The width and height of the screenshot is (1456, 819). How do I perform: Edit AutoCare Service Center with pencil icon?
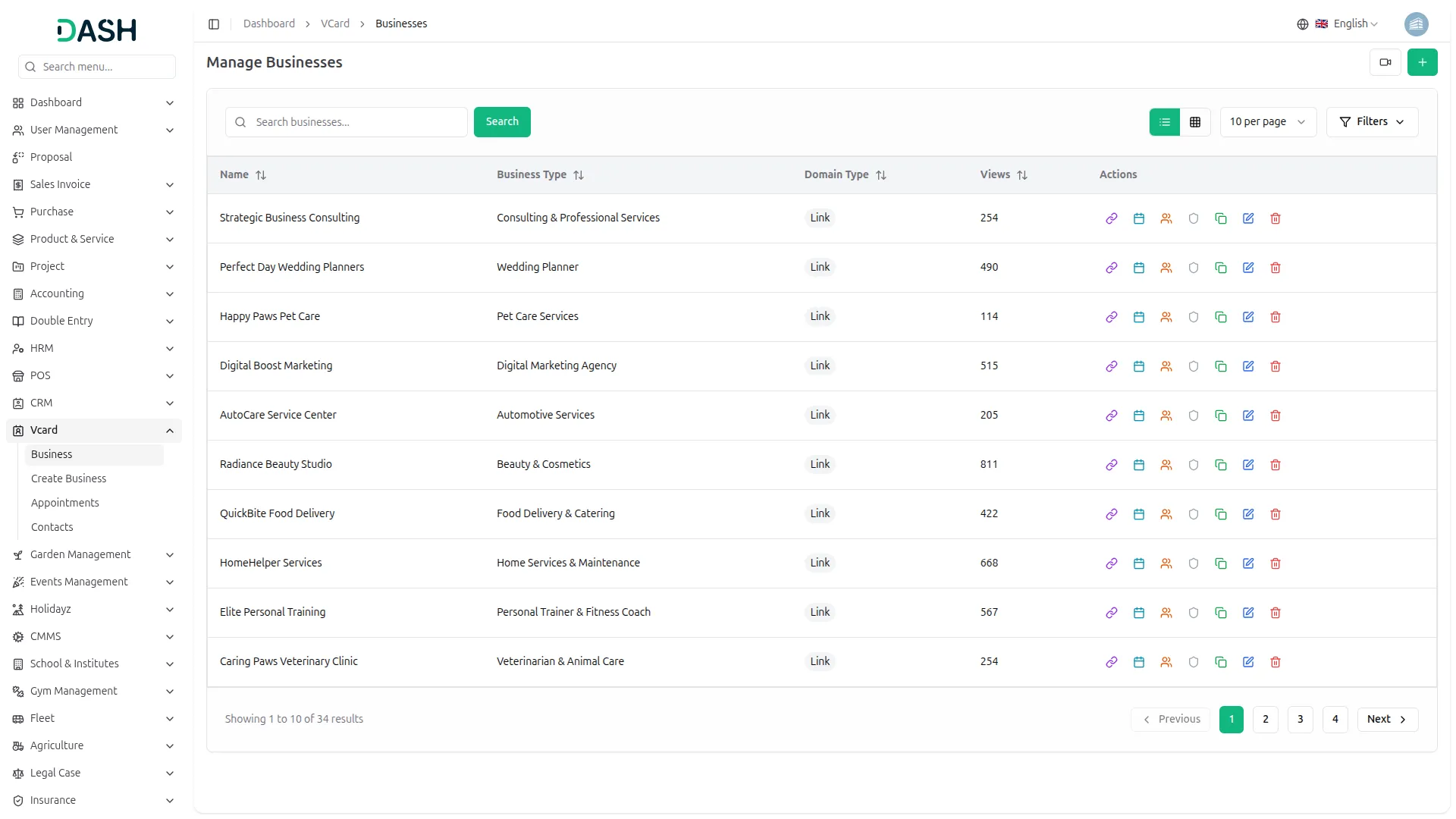click(1247, 416)
